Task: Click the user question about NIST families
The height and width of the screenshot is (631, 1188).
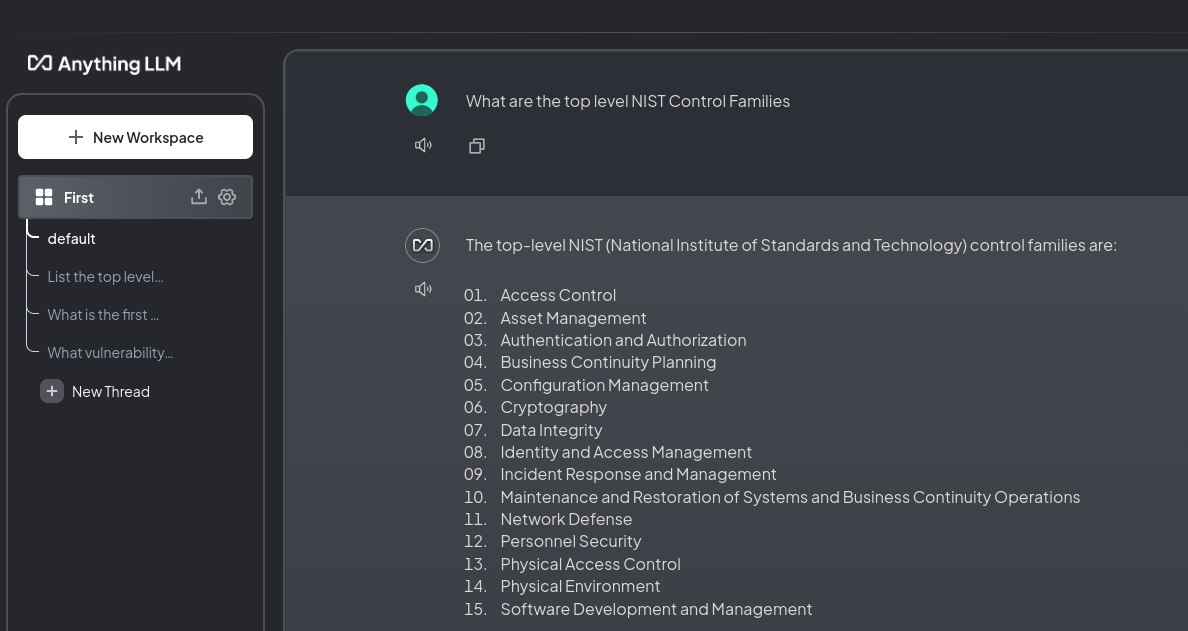Action: 627,101
